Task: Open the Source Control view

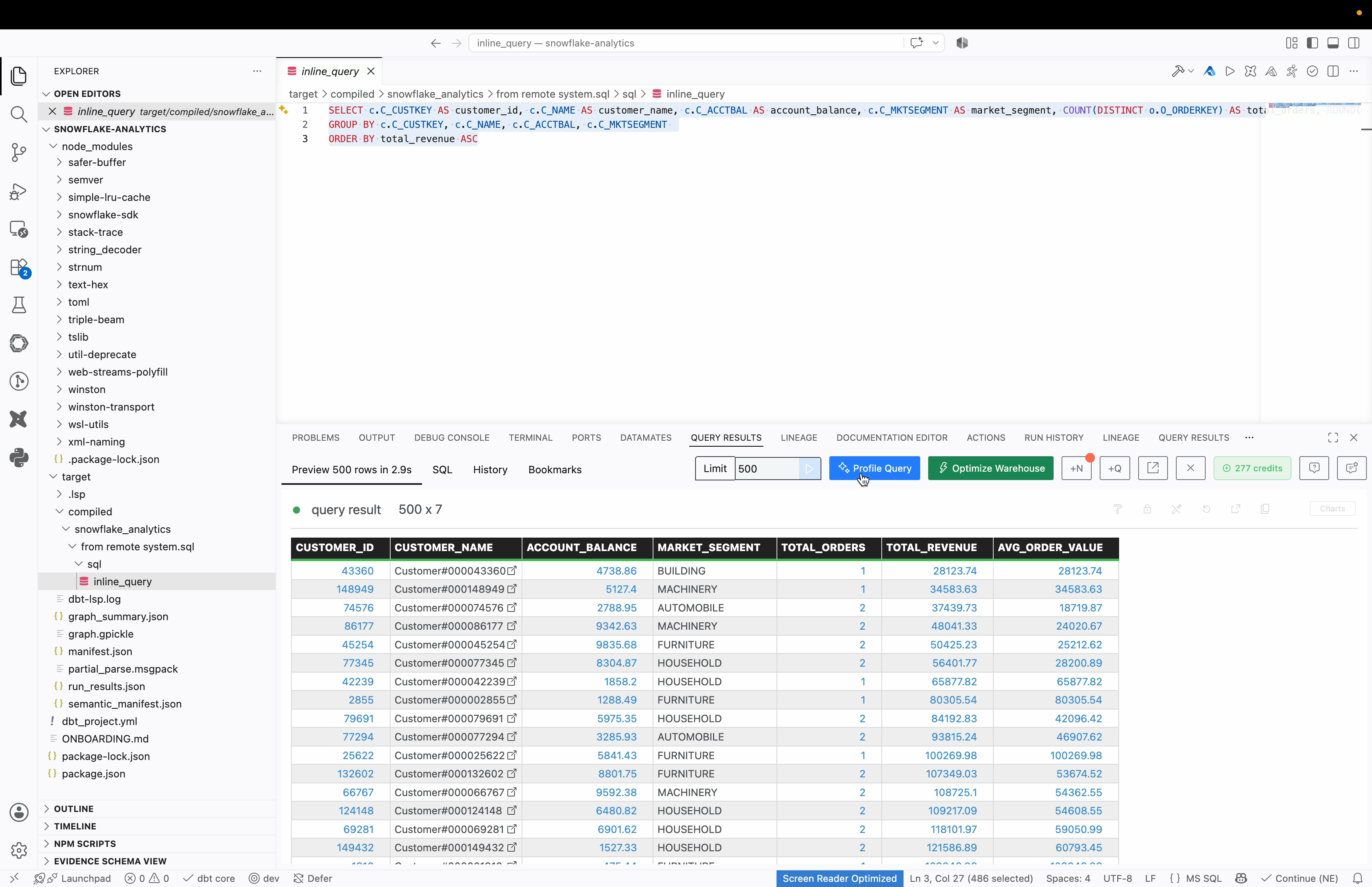Action: click(x=18, y=152)
